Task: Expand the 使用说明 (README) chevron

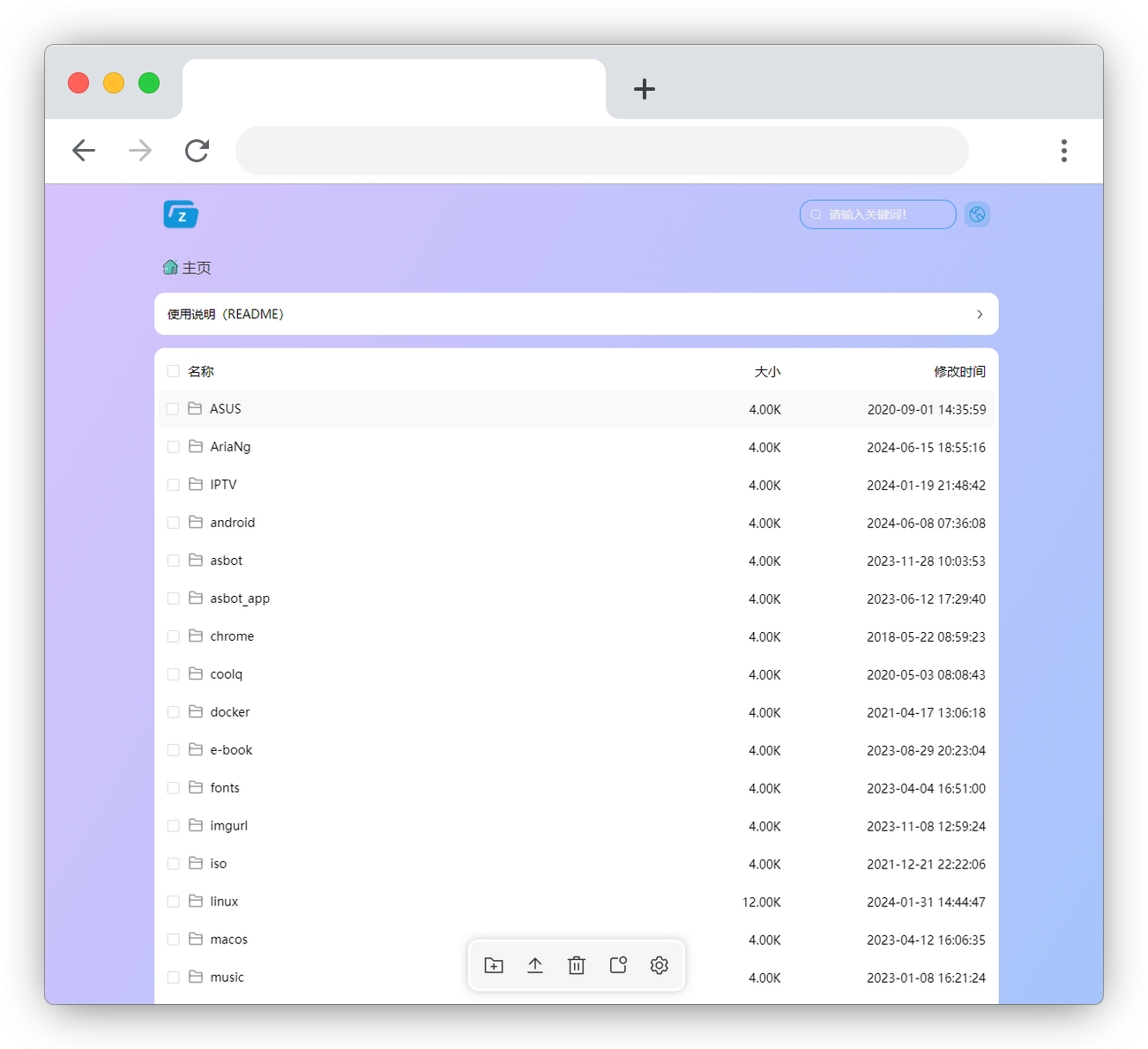Action: 980,315
